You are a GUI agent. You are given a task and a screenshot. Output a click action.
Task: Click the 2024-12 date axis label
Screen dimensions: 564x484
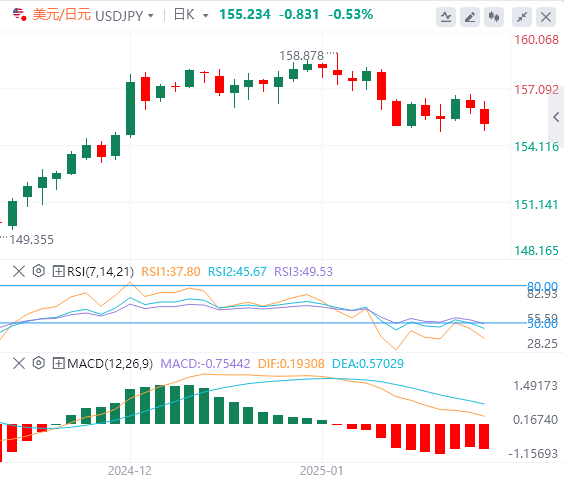pos(130,471)
